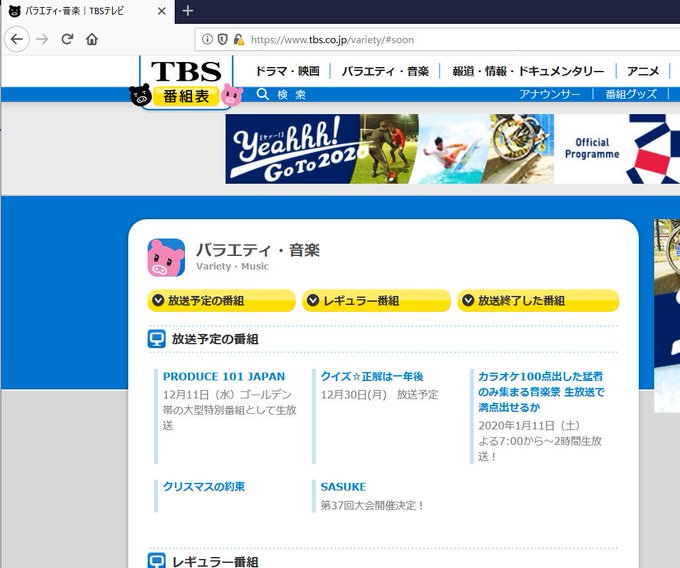Open the 番組表 yellow button
The height and width of the screenshot is (568, 680).
point(186,96)
